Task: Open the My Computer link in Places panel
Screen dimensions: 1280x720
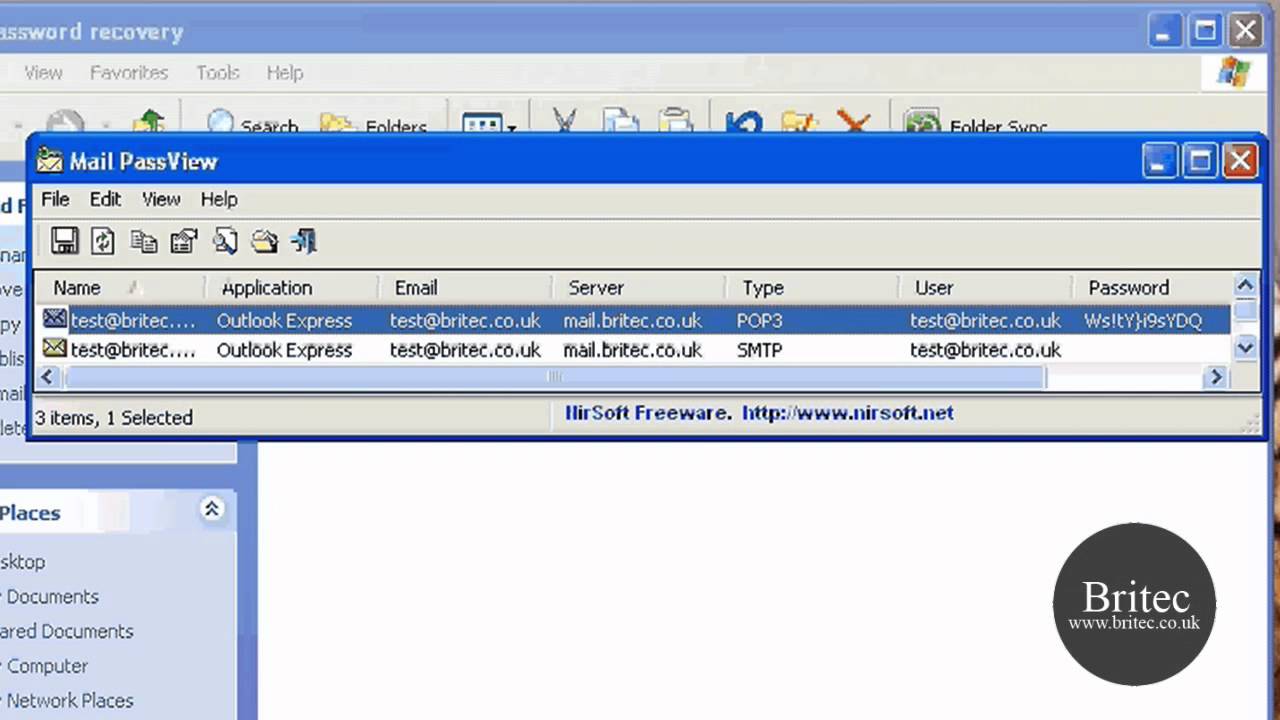Action: 46,666
